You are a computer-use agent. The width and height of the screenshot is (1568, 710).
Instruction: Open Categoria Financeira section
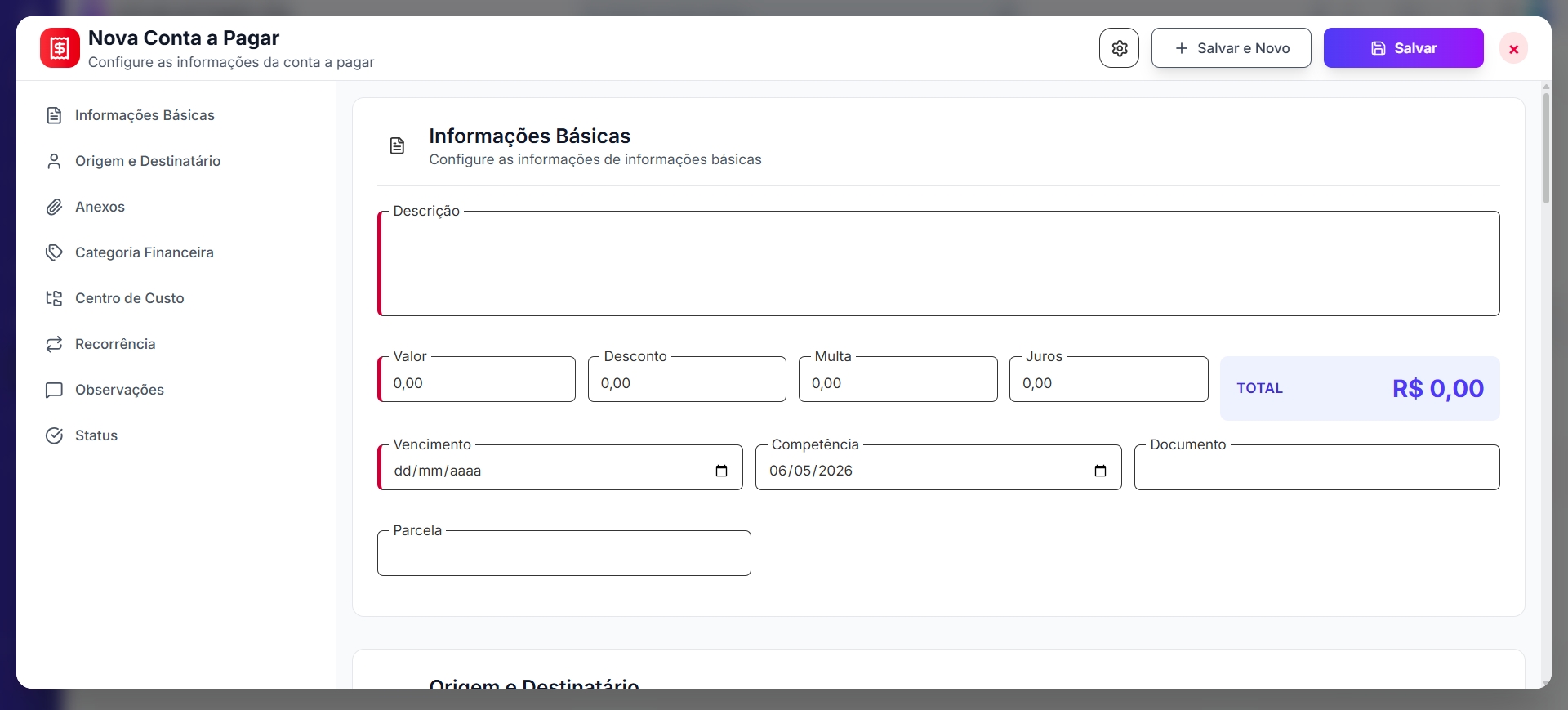[145, 252]
